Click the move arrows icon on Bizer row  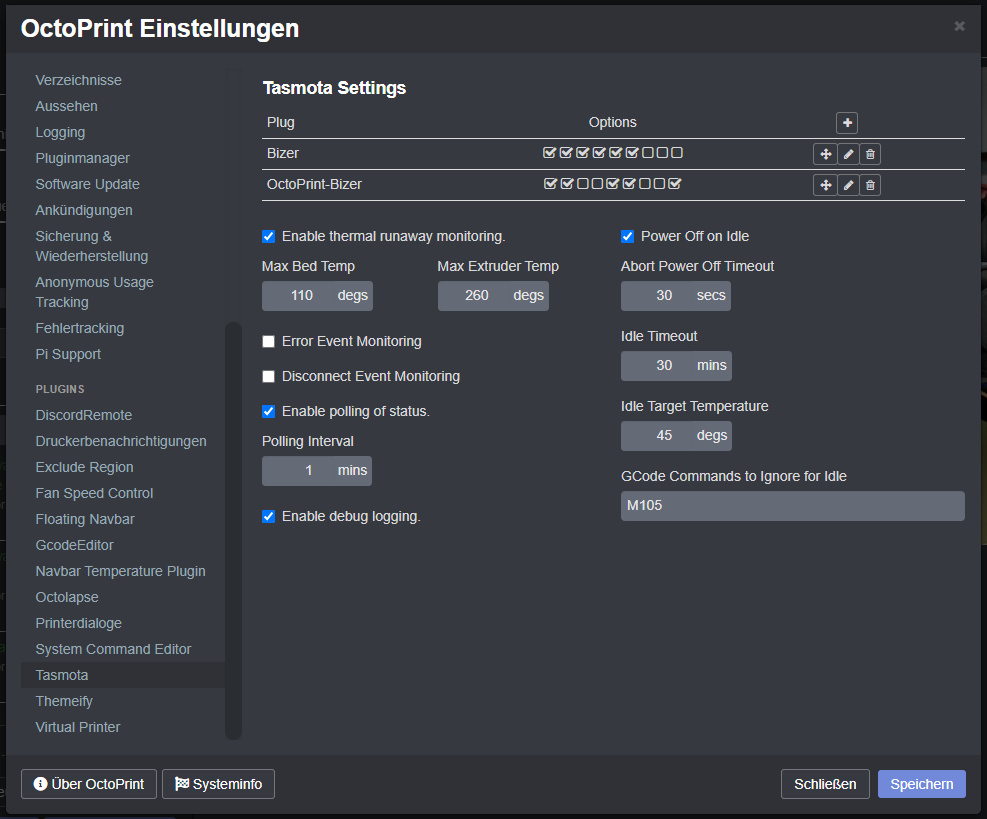[825, 154]
